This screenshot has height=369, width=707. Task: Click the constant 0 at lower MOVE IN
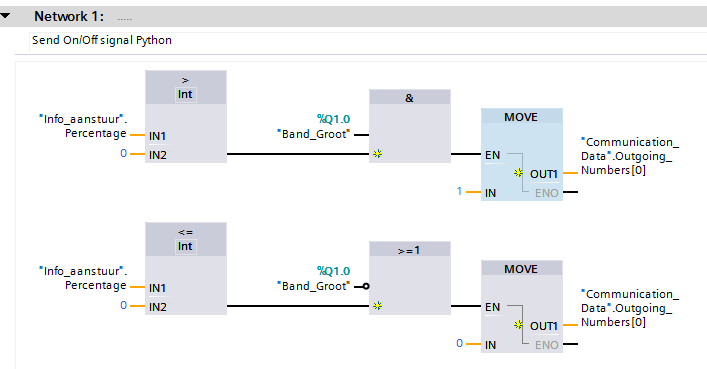tap(459, 343)
